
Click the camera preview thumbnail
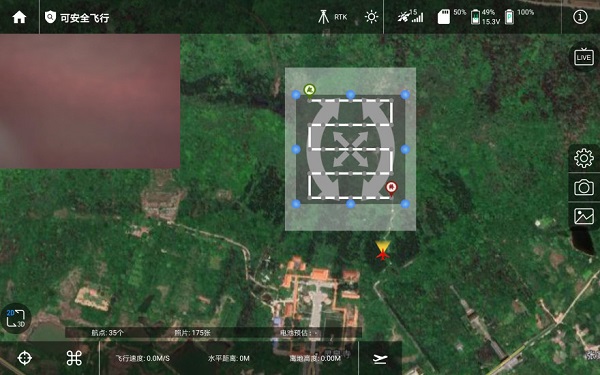(90, 101)
